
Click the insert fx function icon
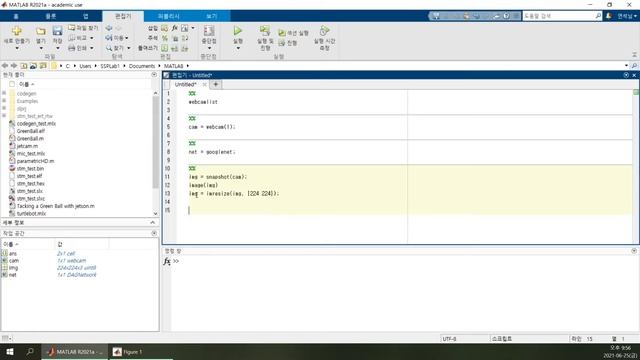click(x=175, y=28)
